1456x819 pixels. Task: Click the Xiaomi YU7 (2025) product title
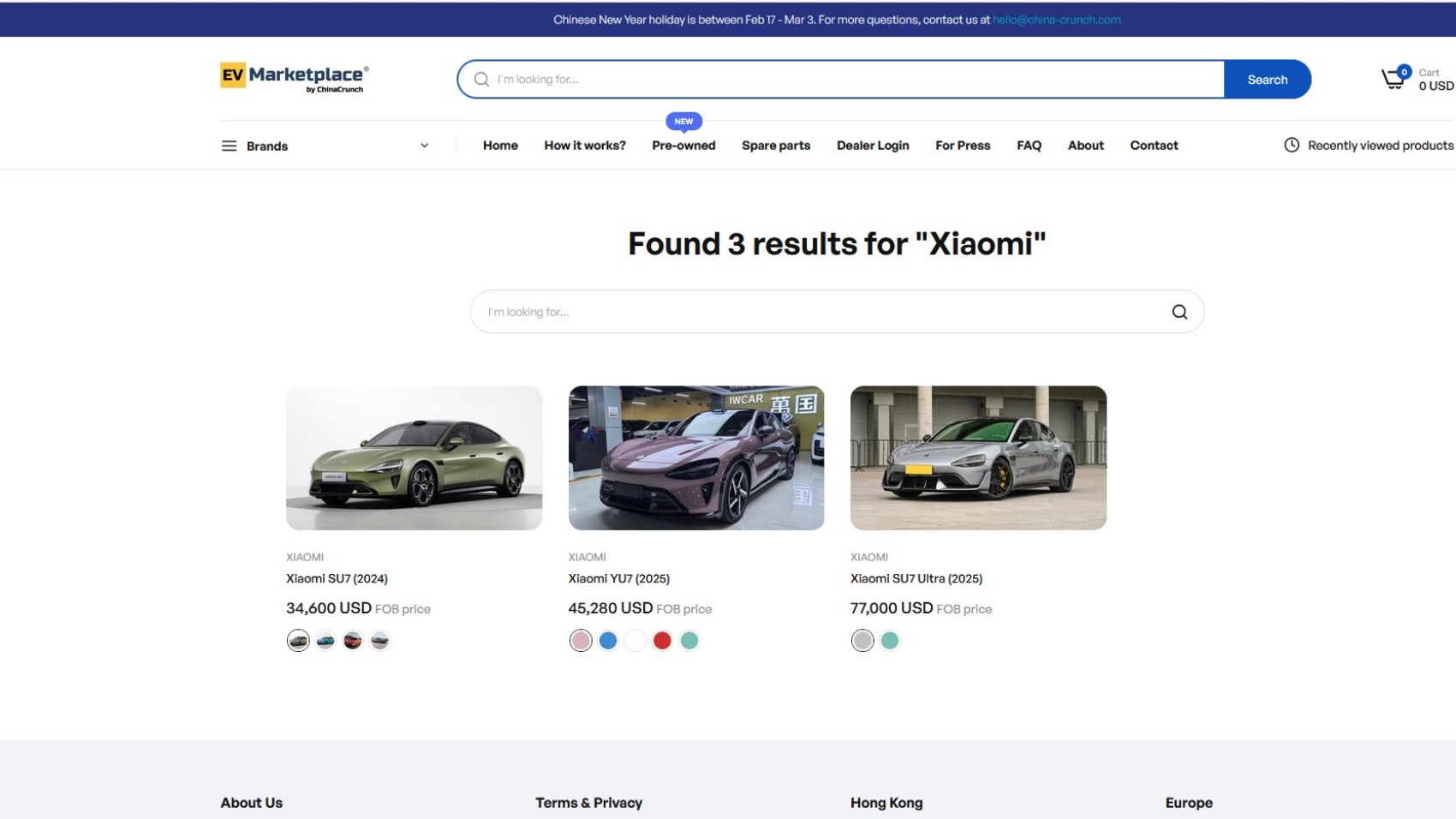coord(618,579)
